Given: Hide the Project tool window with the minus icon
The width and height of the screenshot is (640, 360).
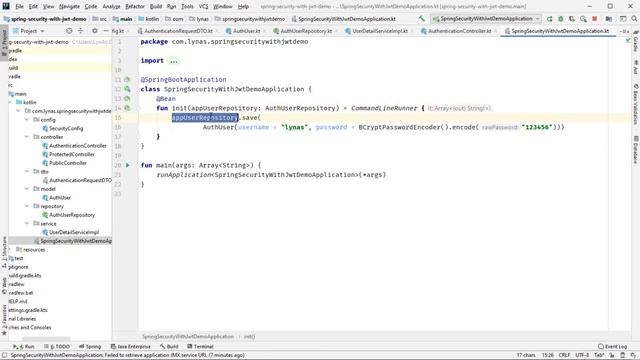Looking at the screenshot, I should [x=106, y=31].
